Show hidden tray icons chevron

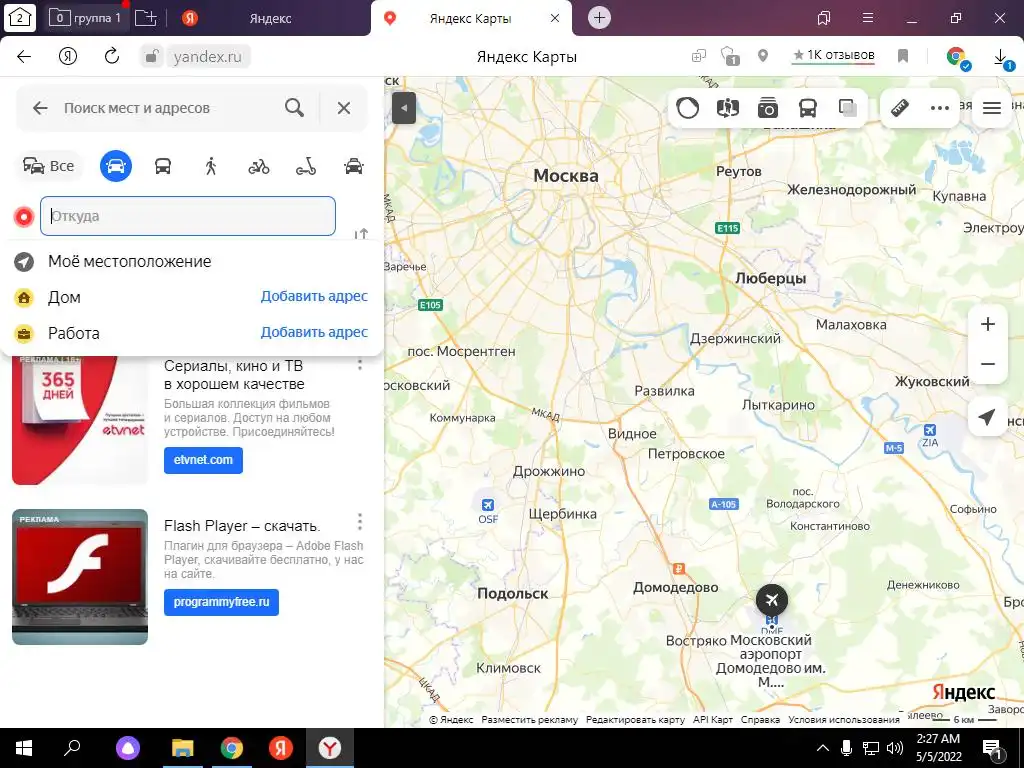823,748
